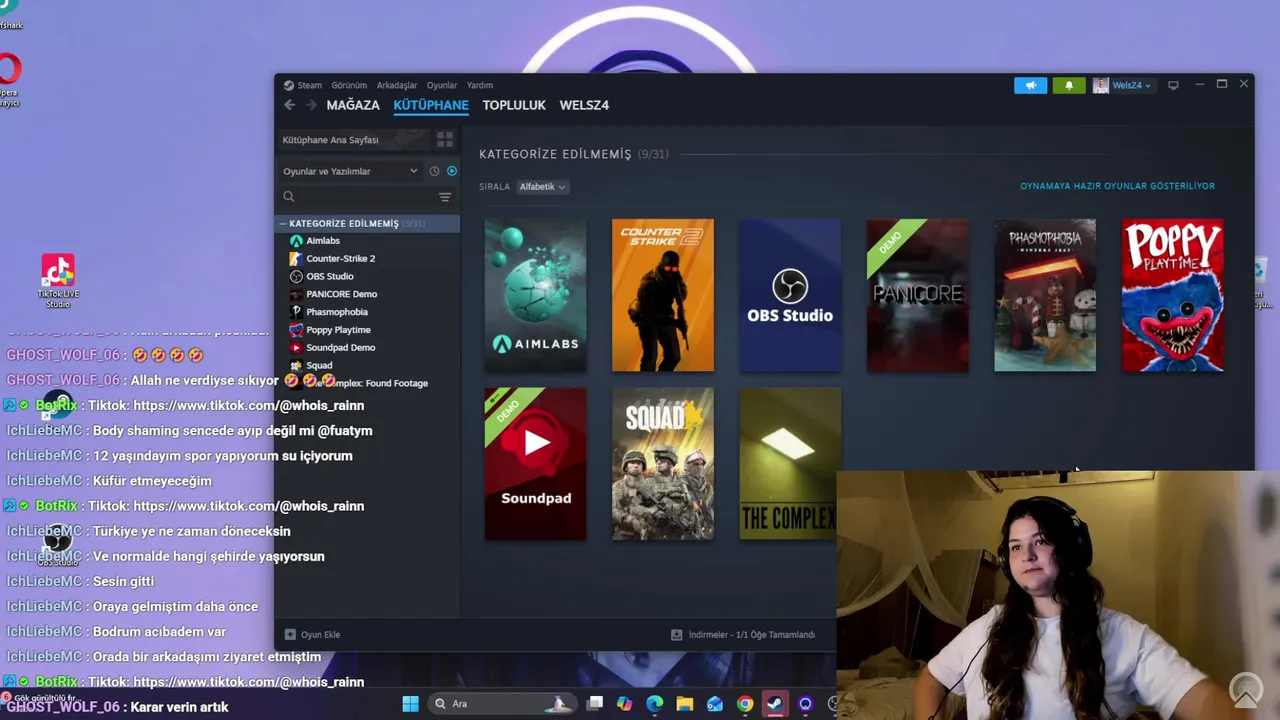The width and height of the screenshot is (1280, 720).
Task: Click the Poppy Playtime sidebar icon
Action: [296, 330]
